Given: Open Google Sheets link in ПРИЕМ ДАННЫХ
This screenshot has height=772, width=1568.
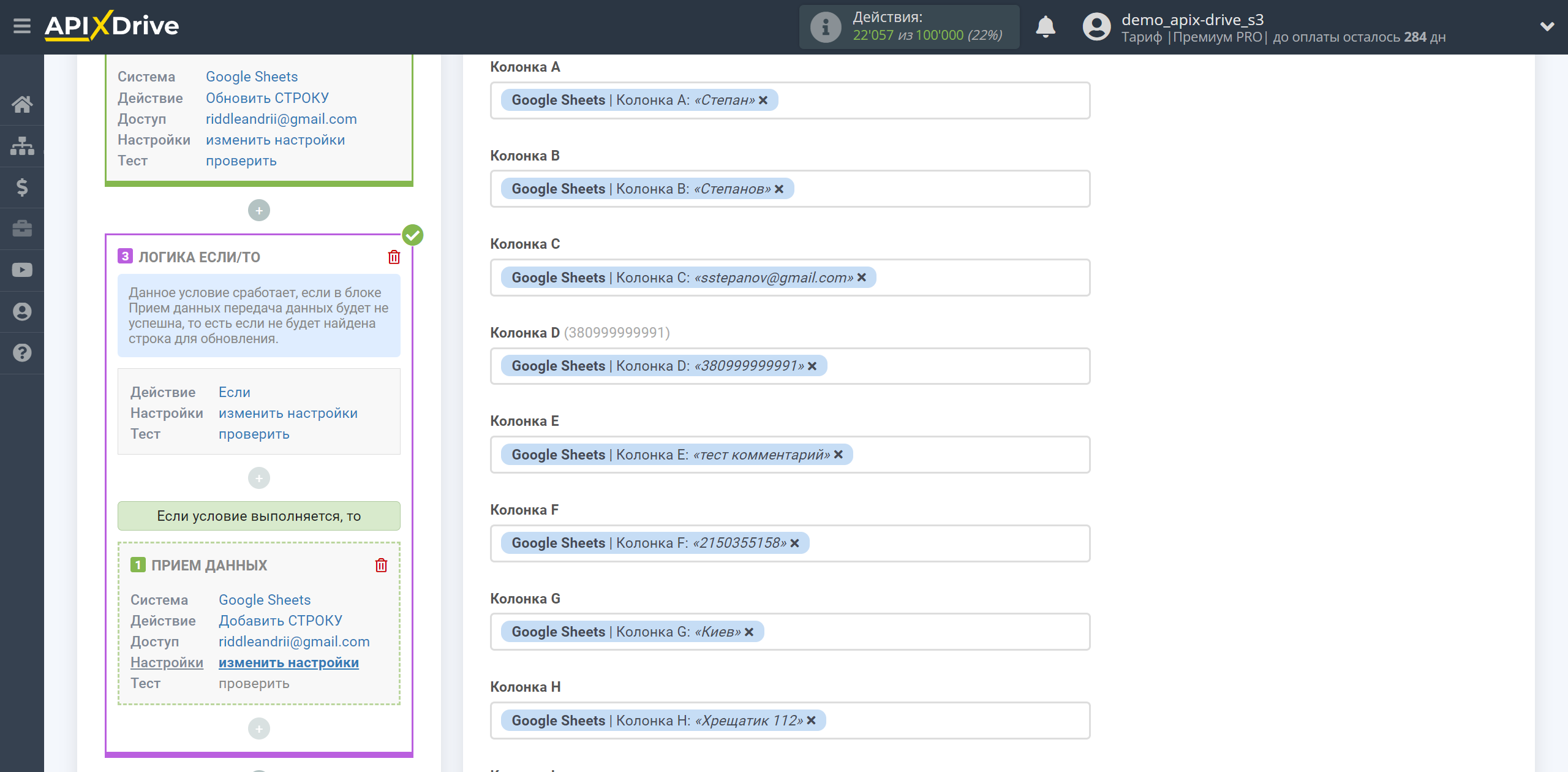Looking at the screenshot, I should tap(265, 600).
